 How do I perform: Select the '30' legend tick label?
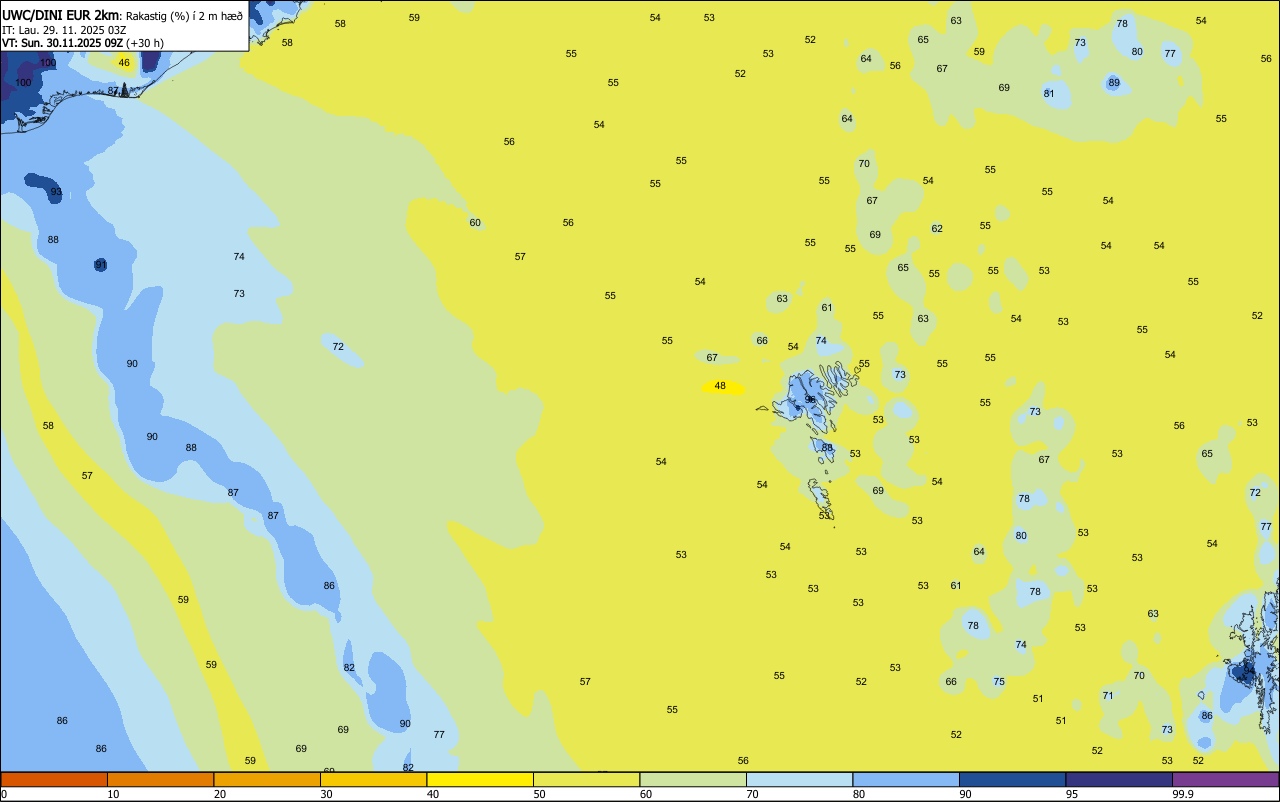[x=326, y=794]
